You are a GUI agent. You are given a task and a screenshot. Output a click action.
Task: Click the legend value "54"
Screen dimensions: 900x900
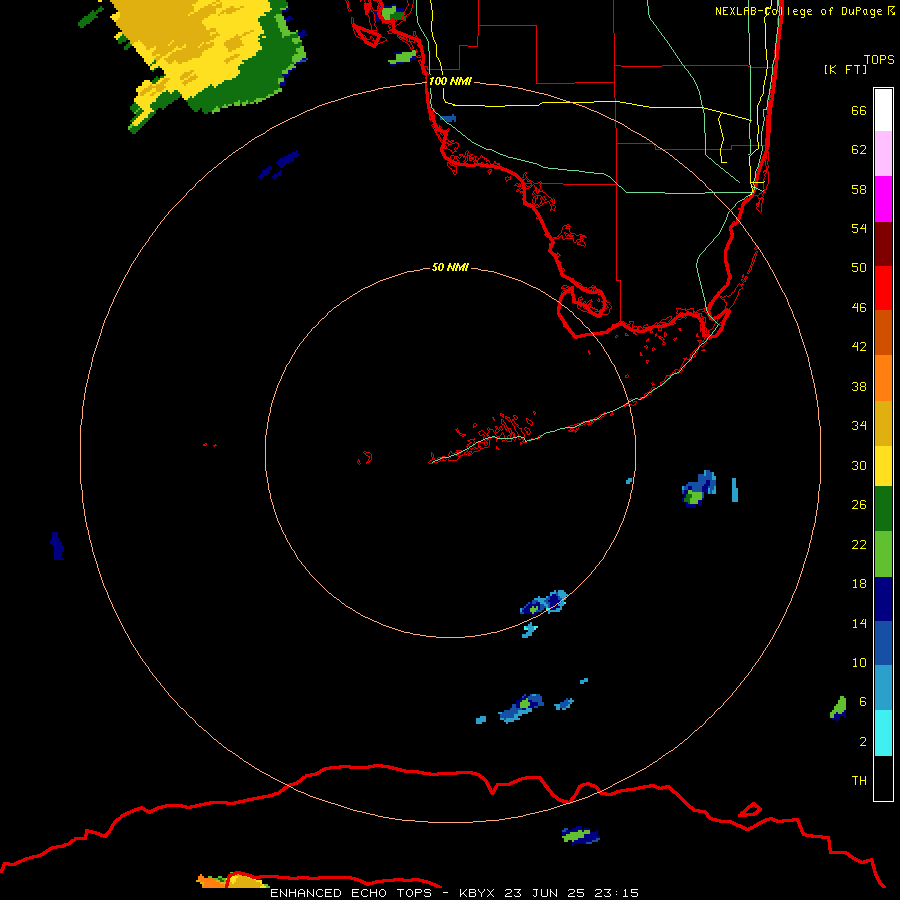[859, 228]
